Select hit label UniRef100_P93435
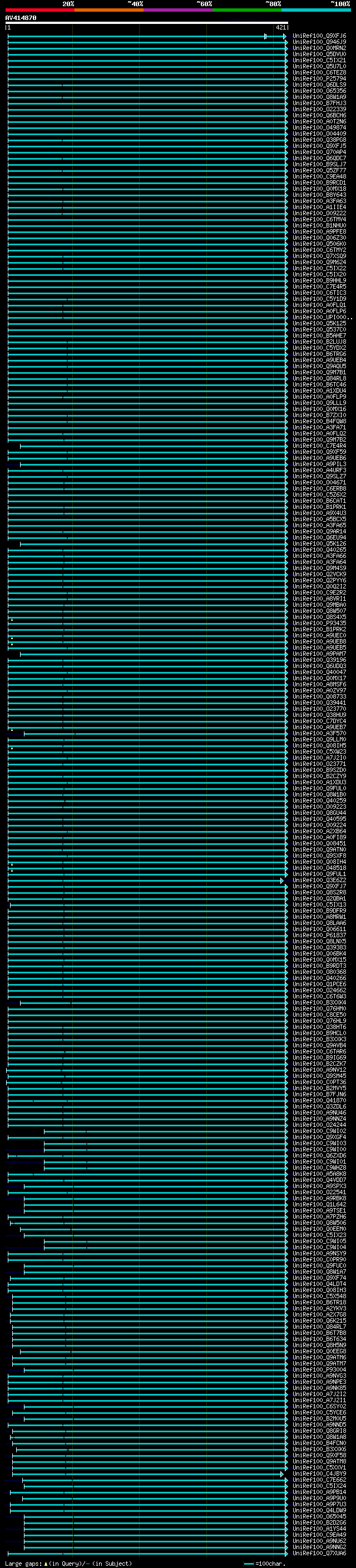The image size is (356, 1568). tap(319, 623)
